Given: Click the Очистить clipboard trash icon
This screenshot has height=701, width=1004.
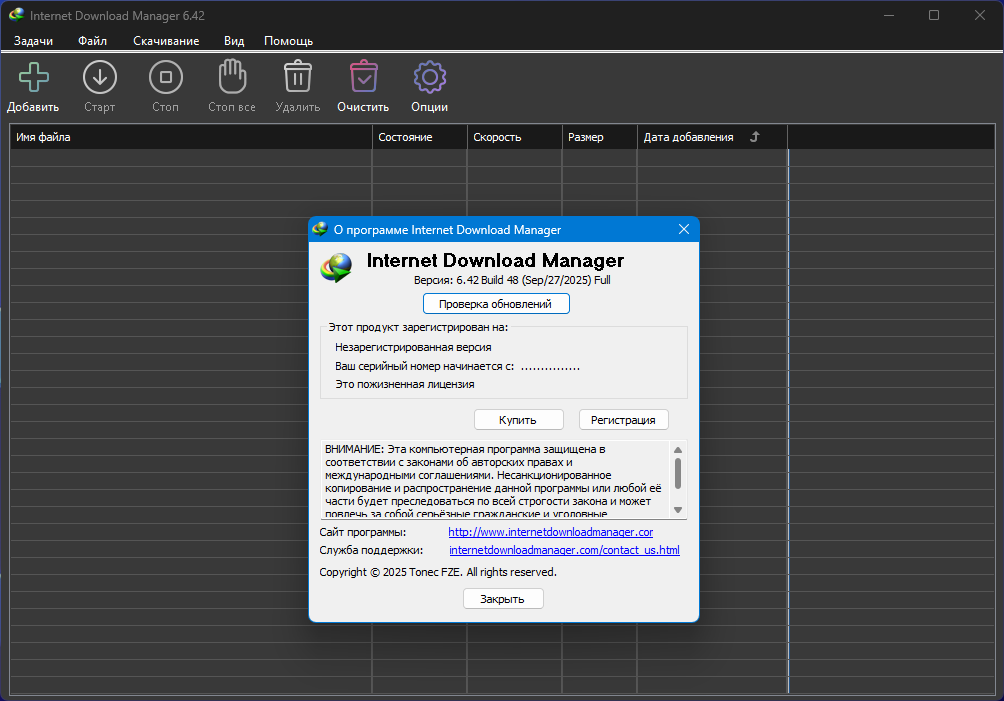Looking at the screenshot, I should tap(363, 78).
